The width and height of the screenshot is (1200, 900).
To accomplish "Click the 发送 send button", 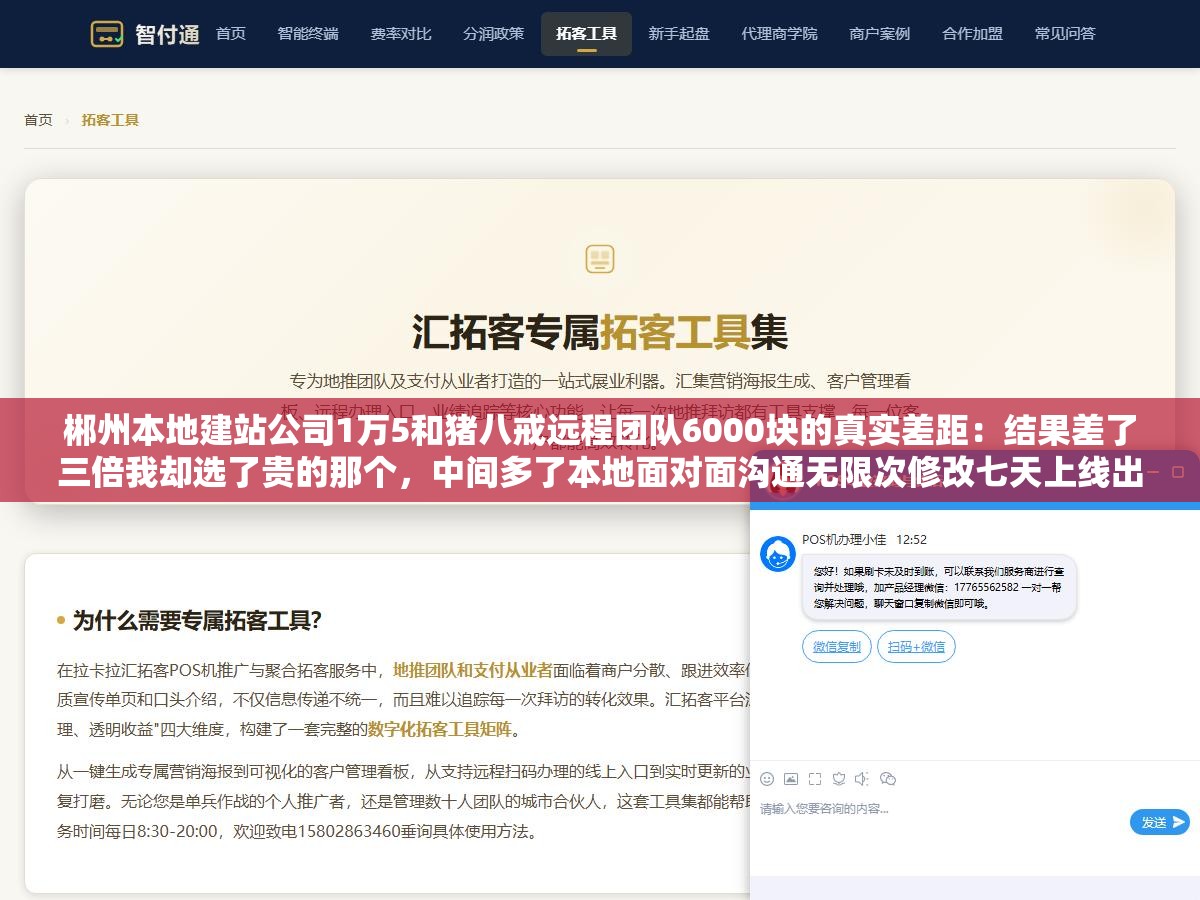I will pos(1160,822).
